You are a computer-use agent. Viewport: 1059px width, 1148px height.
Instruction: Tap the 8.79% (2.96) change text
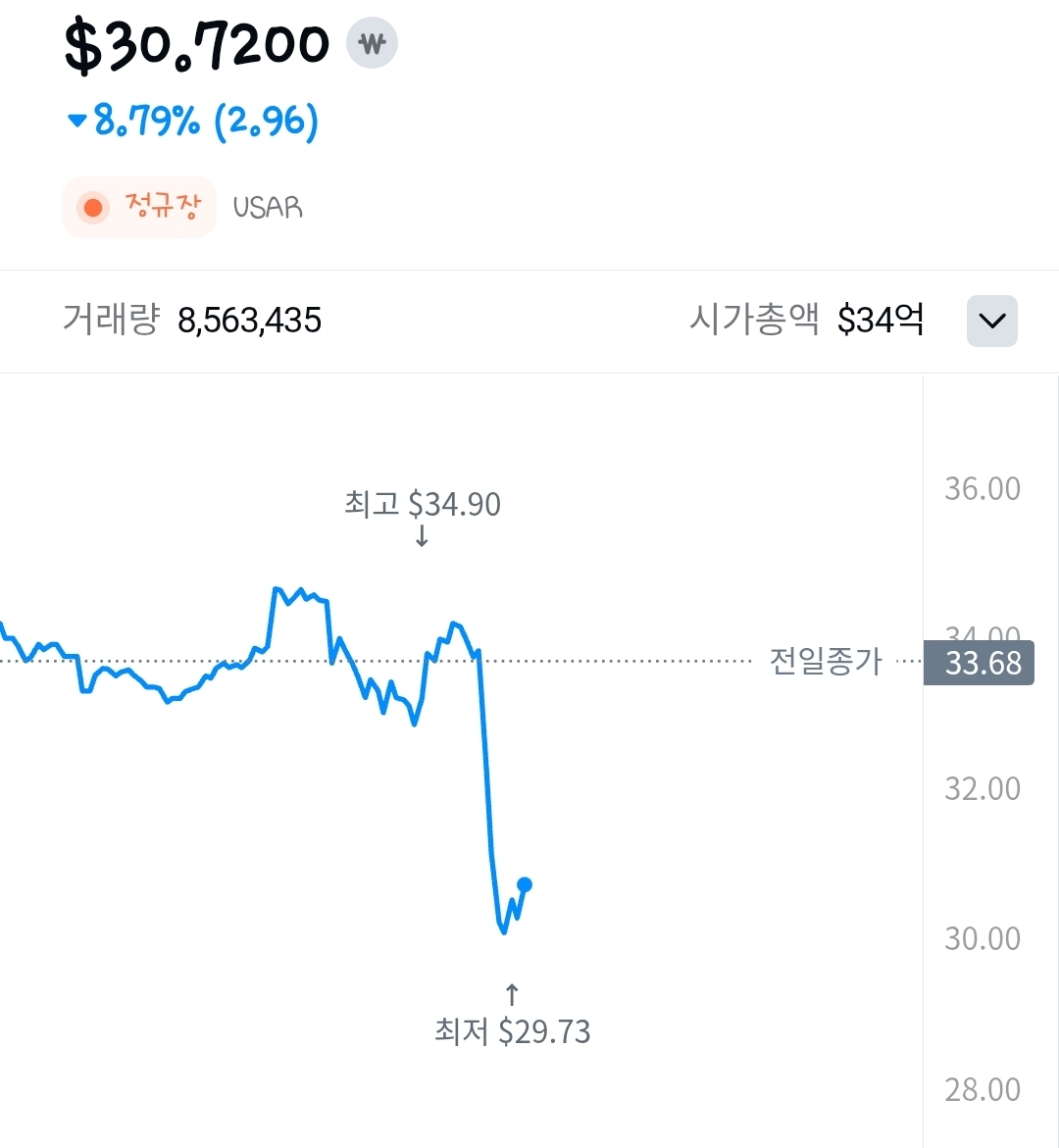[206, 122]
